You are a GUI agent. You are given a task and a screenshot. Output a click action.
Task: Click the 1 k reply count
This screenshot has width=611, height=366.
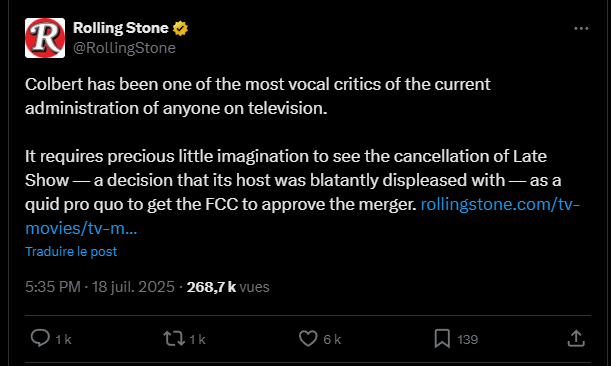point(63,339)
